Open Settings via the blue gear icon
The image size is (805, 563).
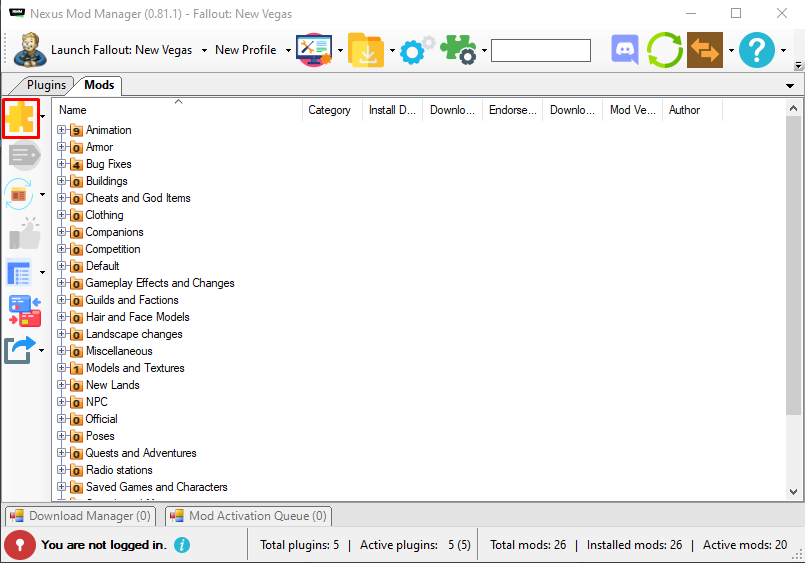click(x=417, y=50)
